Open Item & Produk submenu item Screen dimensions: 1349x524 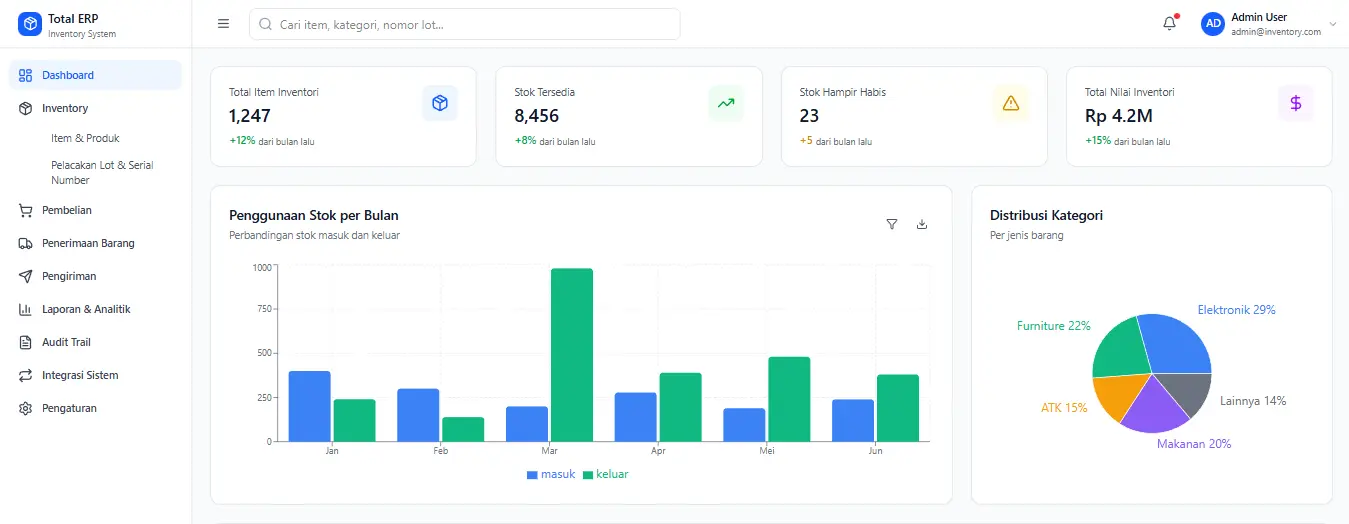pyautogui.click(x=85, y=138)
